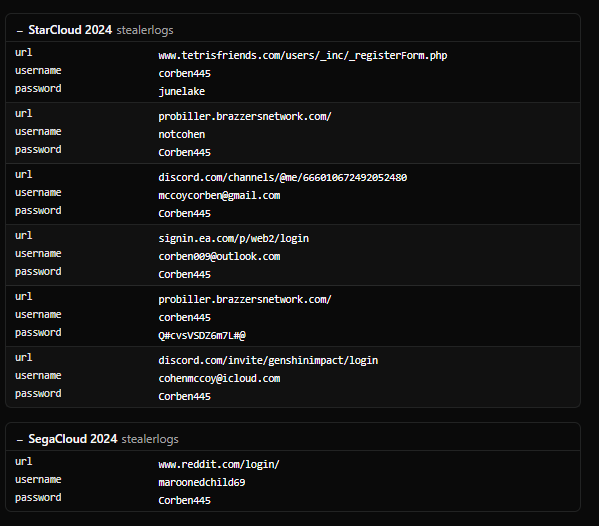599x526 pixels.
Task: Select the password value of genshinimpact entry
Action: [185, 397]
